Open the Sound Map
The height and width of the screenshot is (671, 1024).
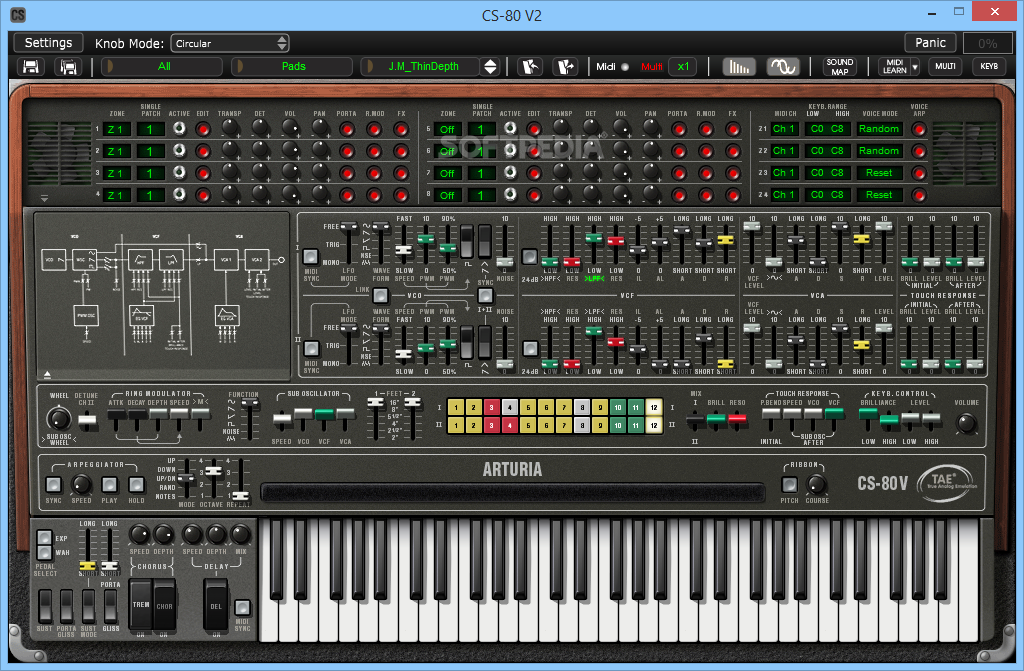pos(839,67)
